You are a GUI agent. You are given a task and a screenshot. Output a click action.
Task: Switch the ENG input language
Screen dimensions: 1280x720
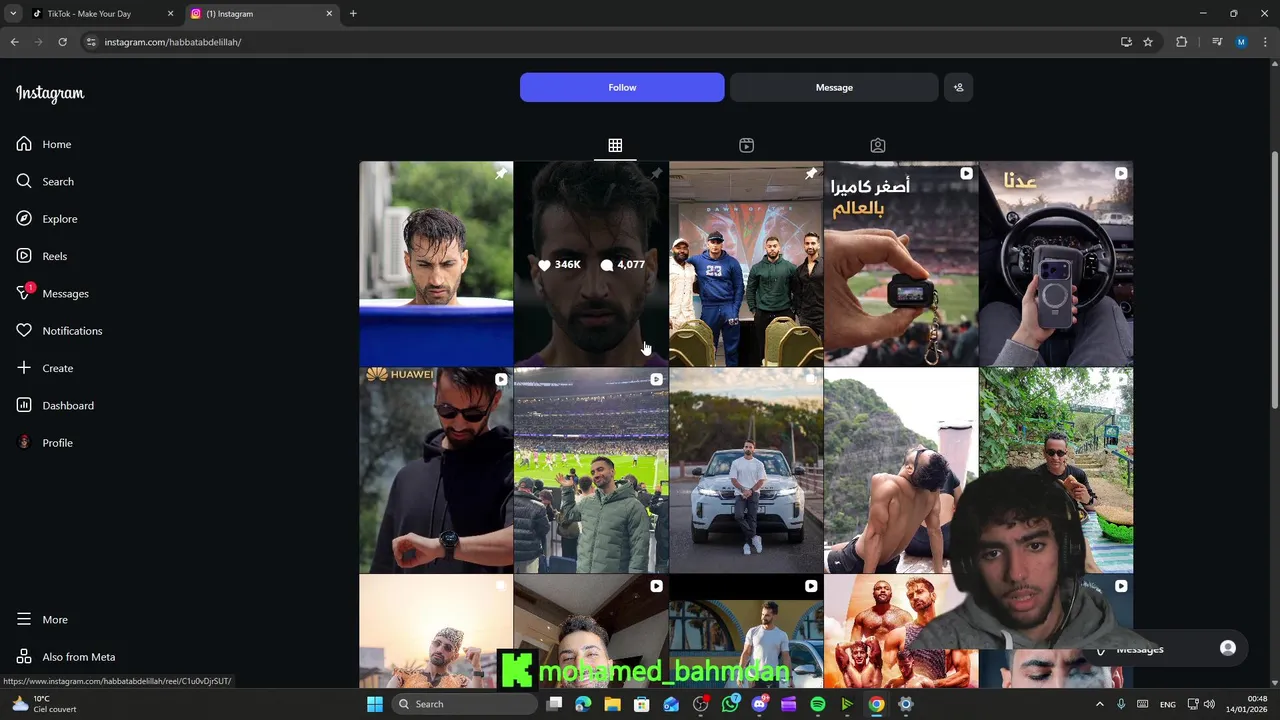tap(1167, 704)
